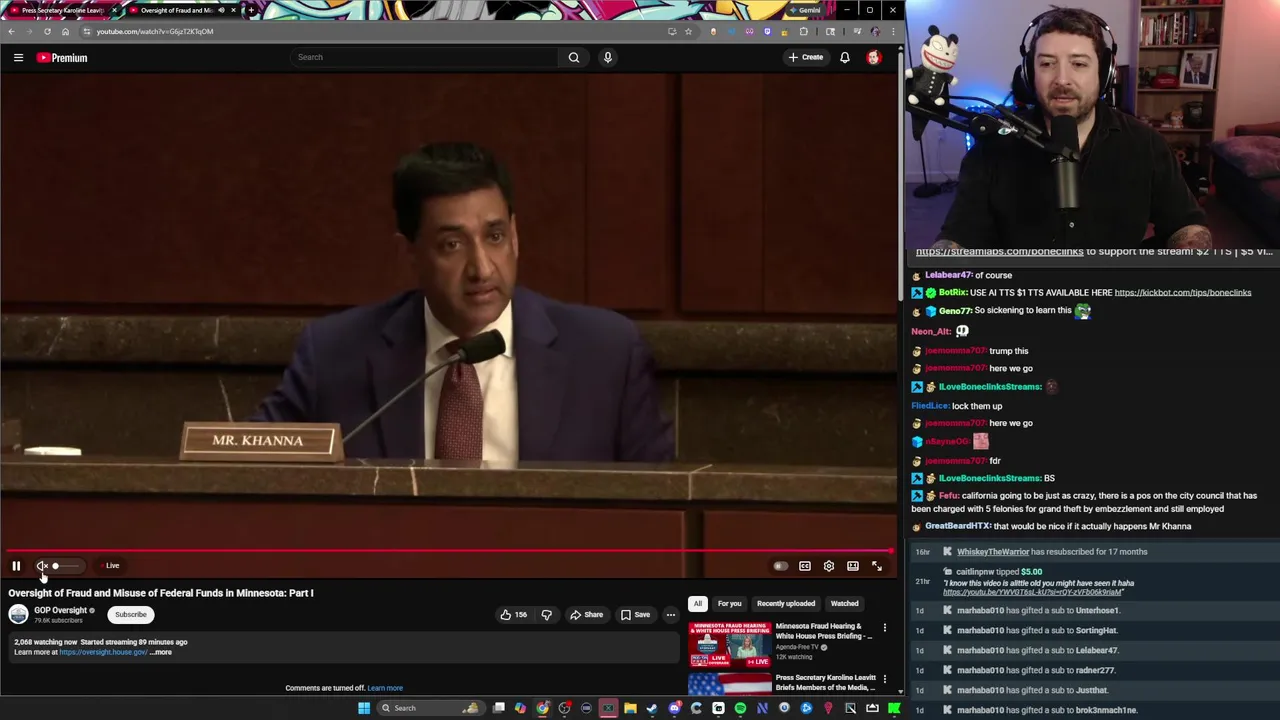This screenshot has width=1280, height=720.
Task: Open the Minnesota Fraud Hearing video thumbnail
Action: pyautogui.click(x=729, y=643)
